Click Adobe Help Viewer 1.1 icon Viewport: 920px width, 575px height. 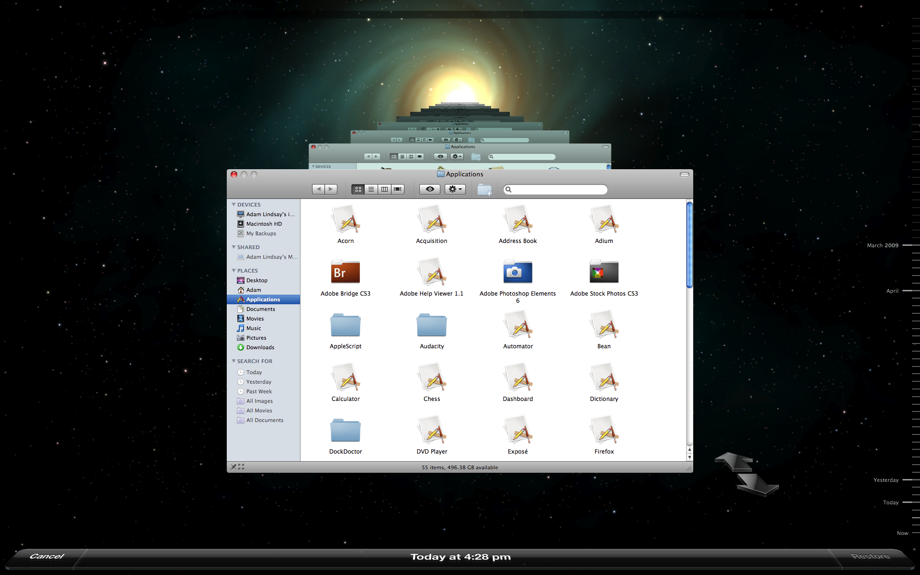[x=432, y=272]
